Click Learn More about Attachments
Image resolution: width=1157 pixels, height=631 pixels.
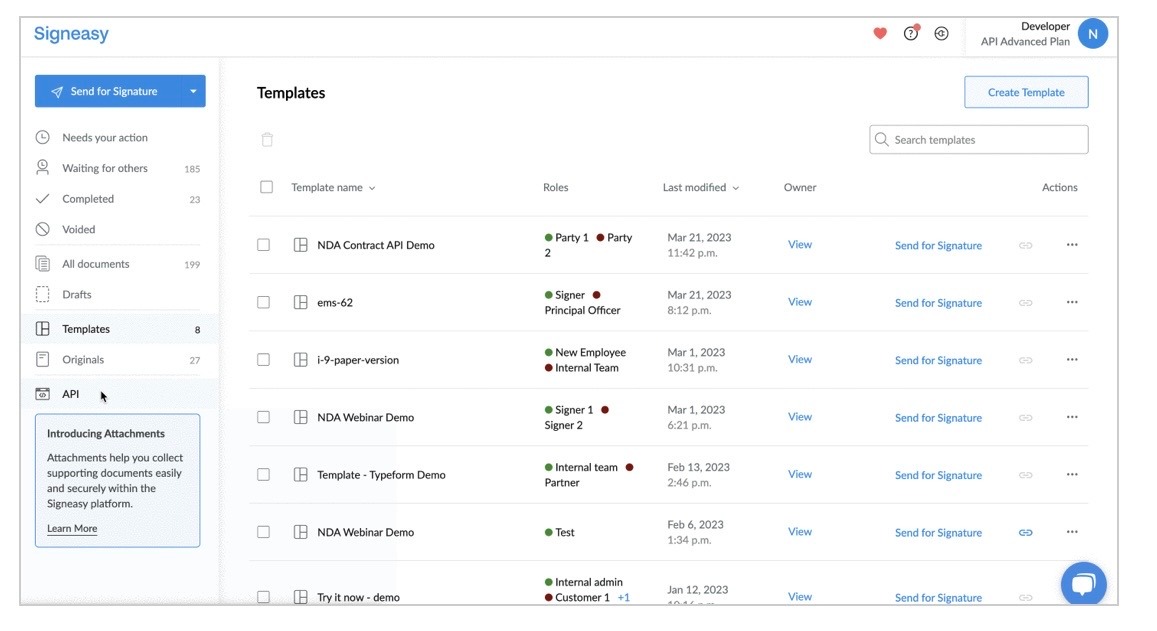pos(72,528)
